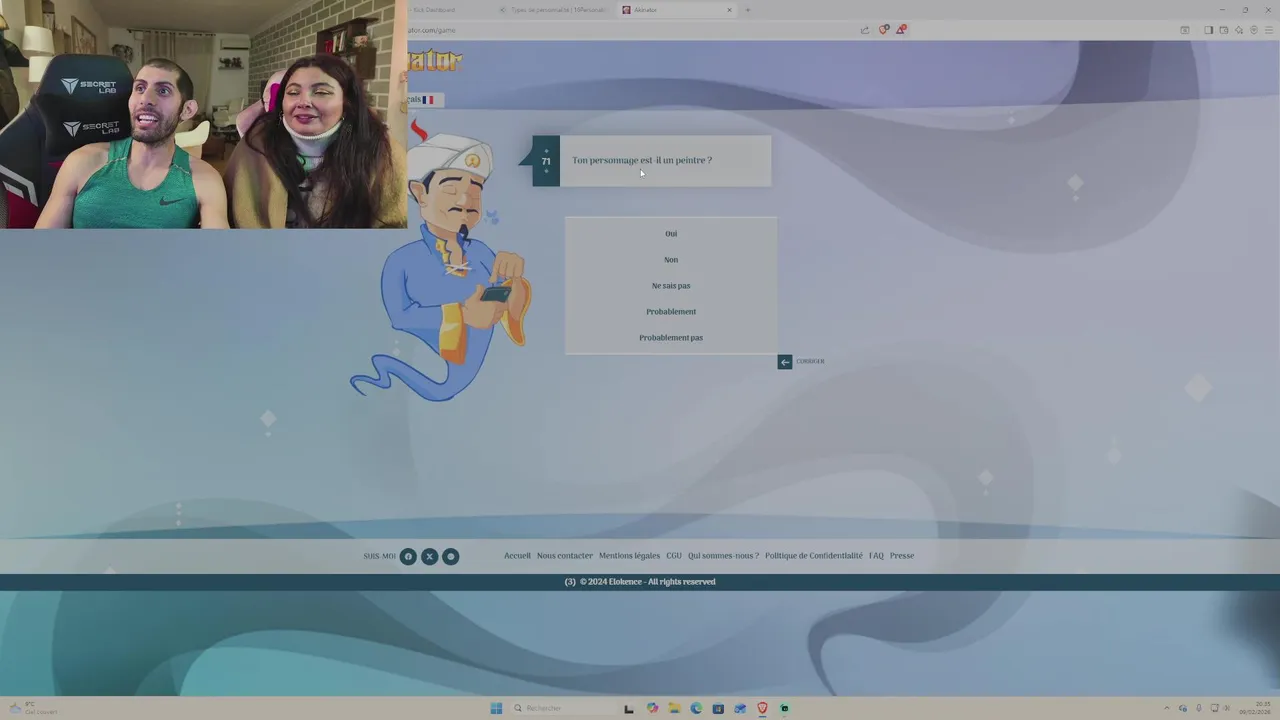Open the Brave wallet icon in toolbar
Viewport: 1280px width, 720px height.
click(1223, 30)
